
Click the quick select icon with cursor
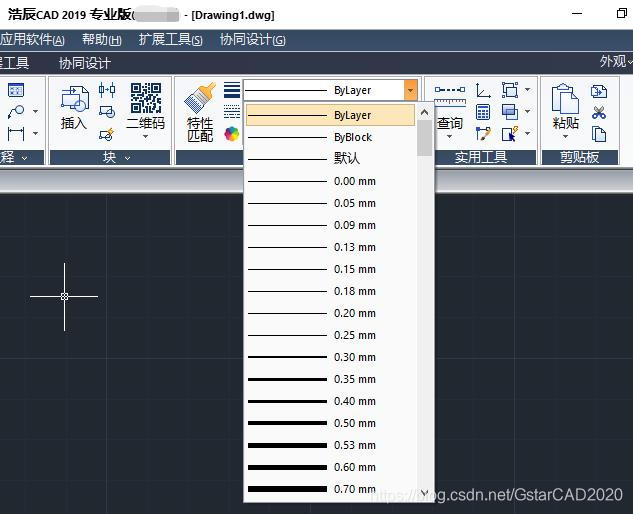(510, 134)
